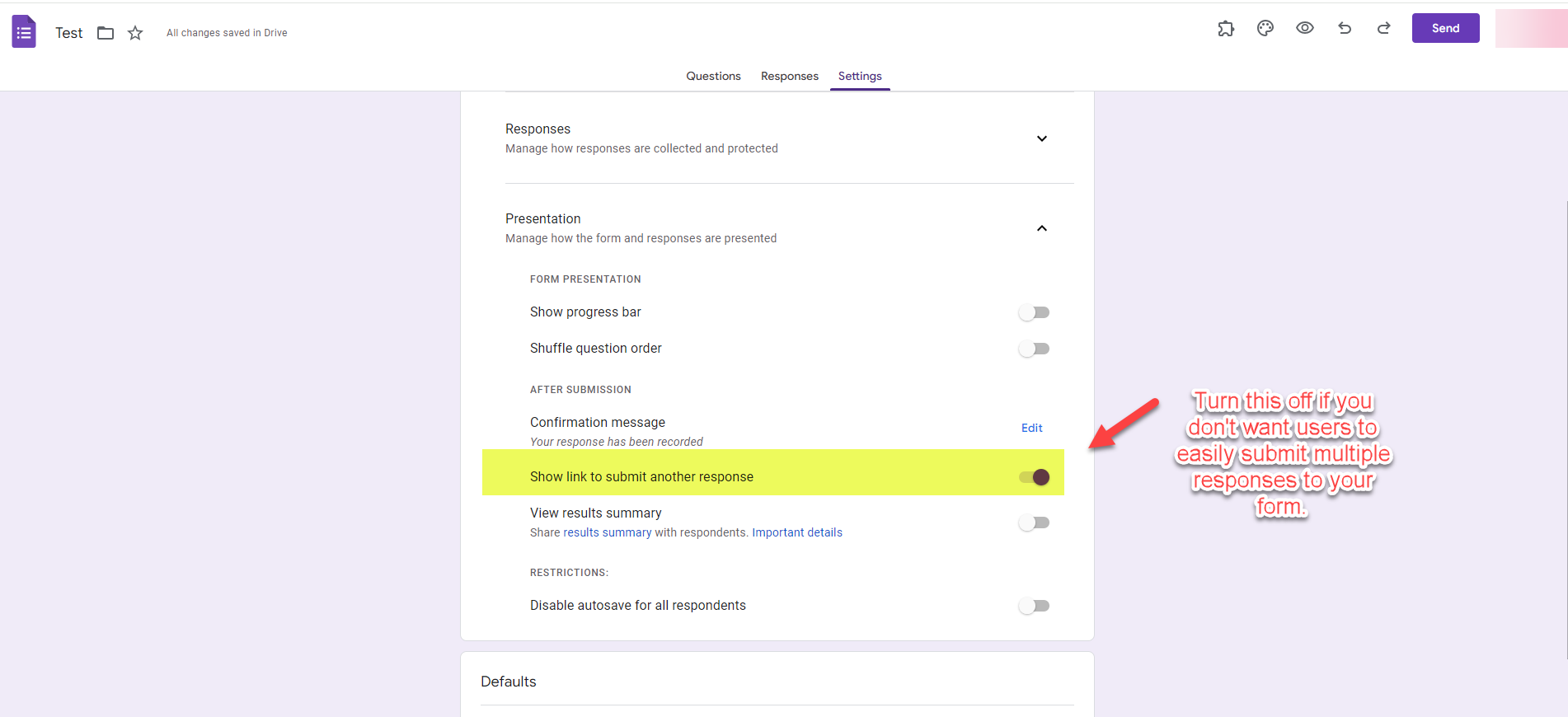
Task: Open the move to folder icon
Action: click(x=106, y=33)
